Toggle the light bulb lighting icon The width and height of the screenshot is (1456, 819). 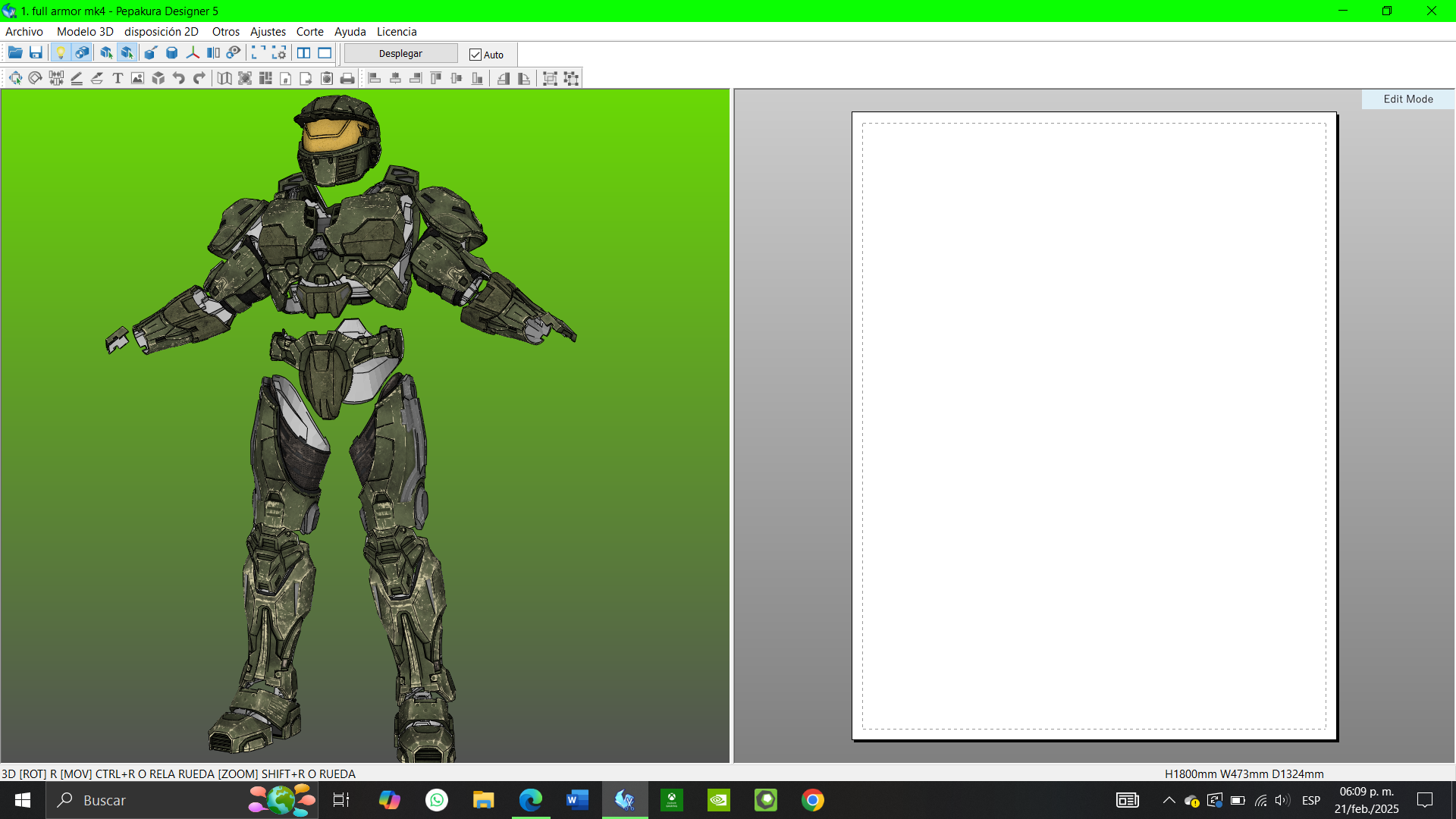tap(61, 53)
